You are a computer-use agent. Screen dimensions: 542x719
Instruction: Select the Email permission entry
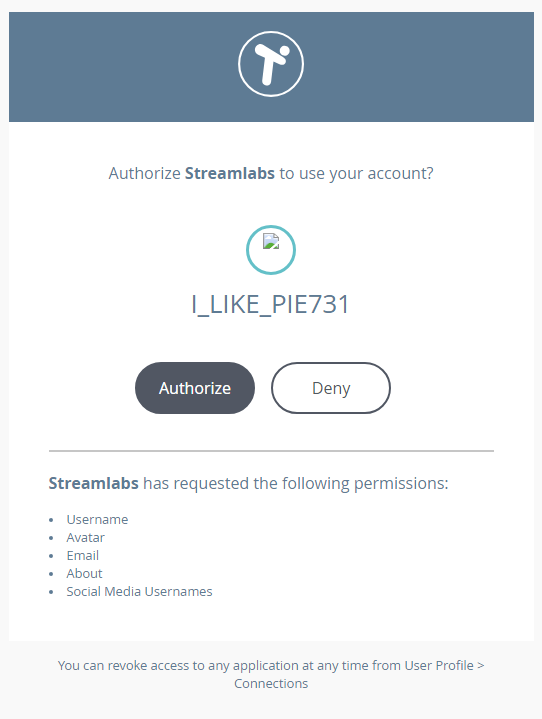[83, 555]
